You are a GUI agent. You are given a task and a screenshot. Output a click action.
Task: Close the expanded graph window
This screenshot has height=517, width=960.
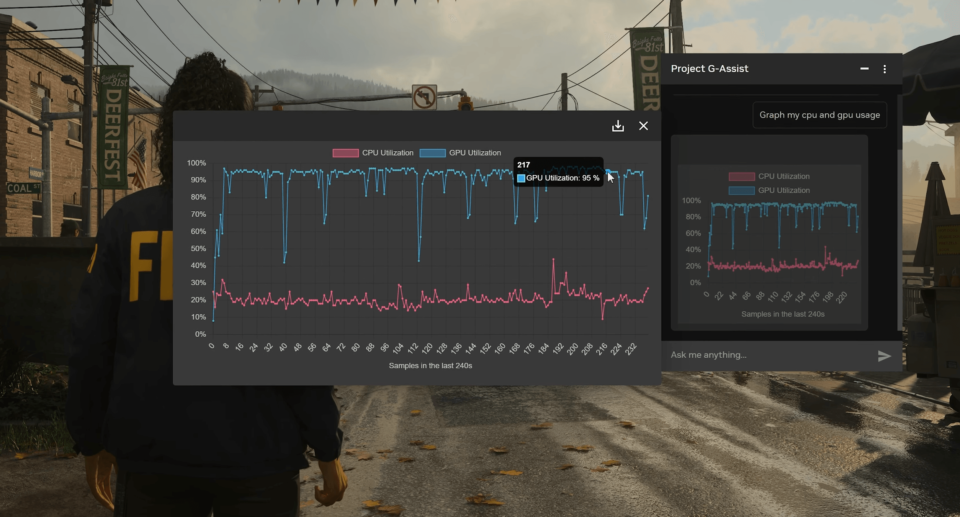(643, 126)
